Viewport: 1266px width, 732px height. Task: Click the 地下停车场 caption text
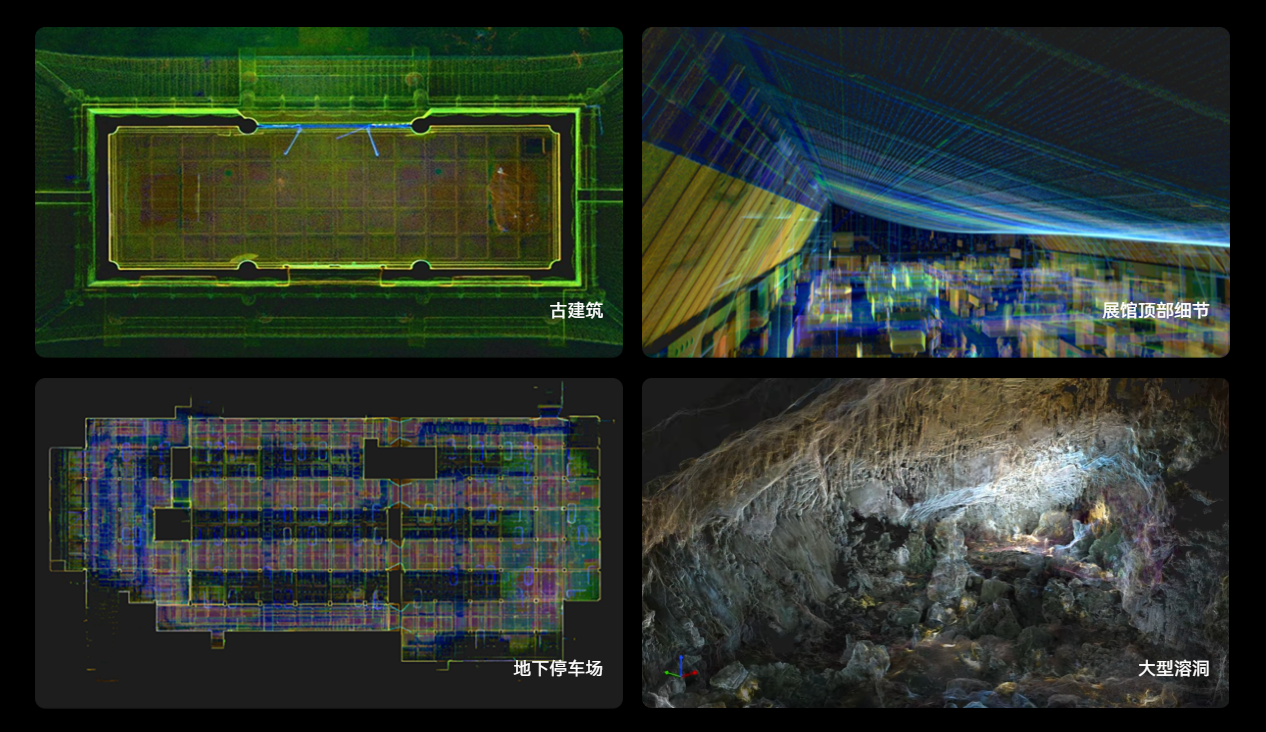(558, 668)
